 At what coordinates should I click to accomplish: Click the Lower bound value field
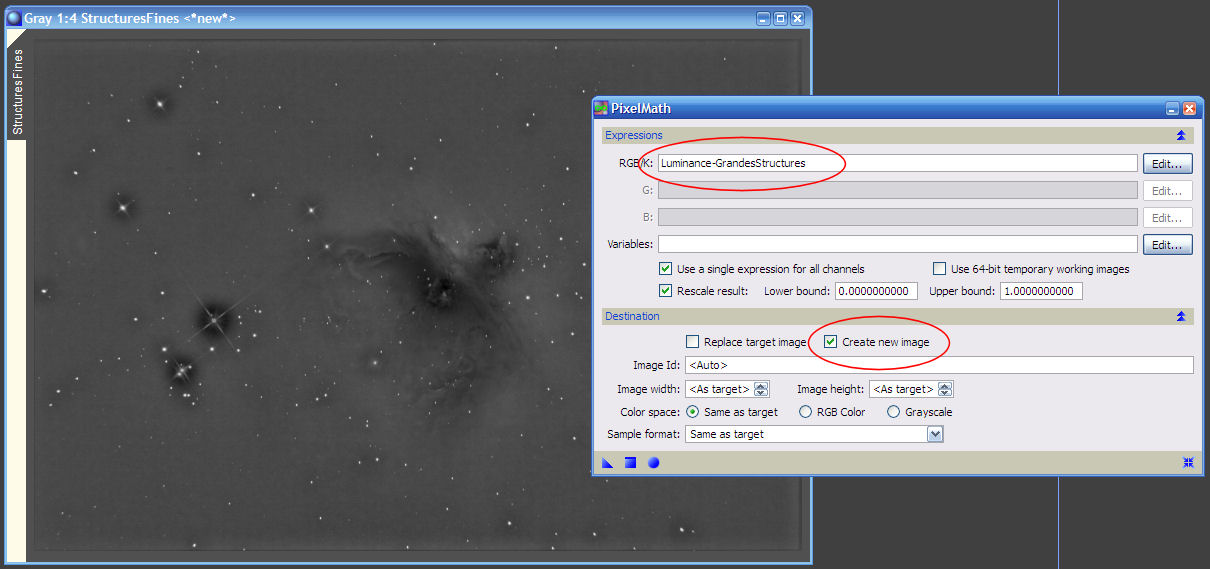[x=876, y=291]
